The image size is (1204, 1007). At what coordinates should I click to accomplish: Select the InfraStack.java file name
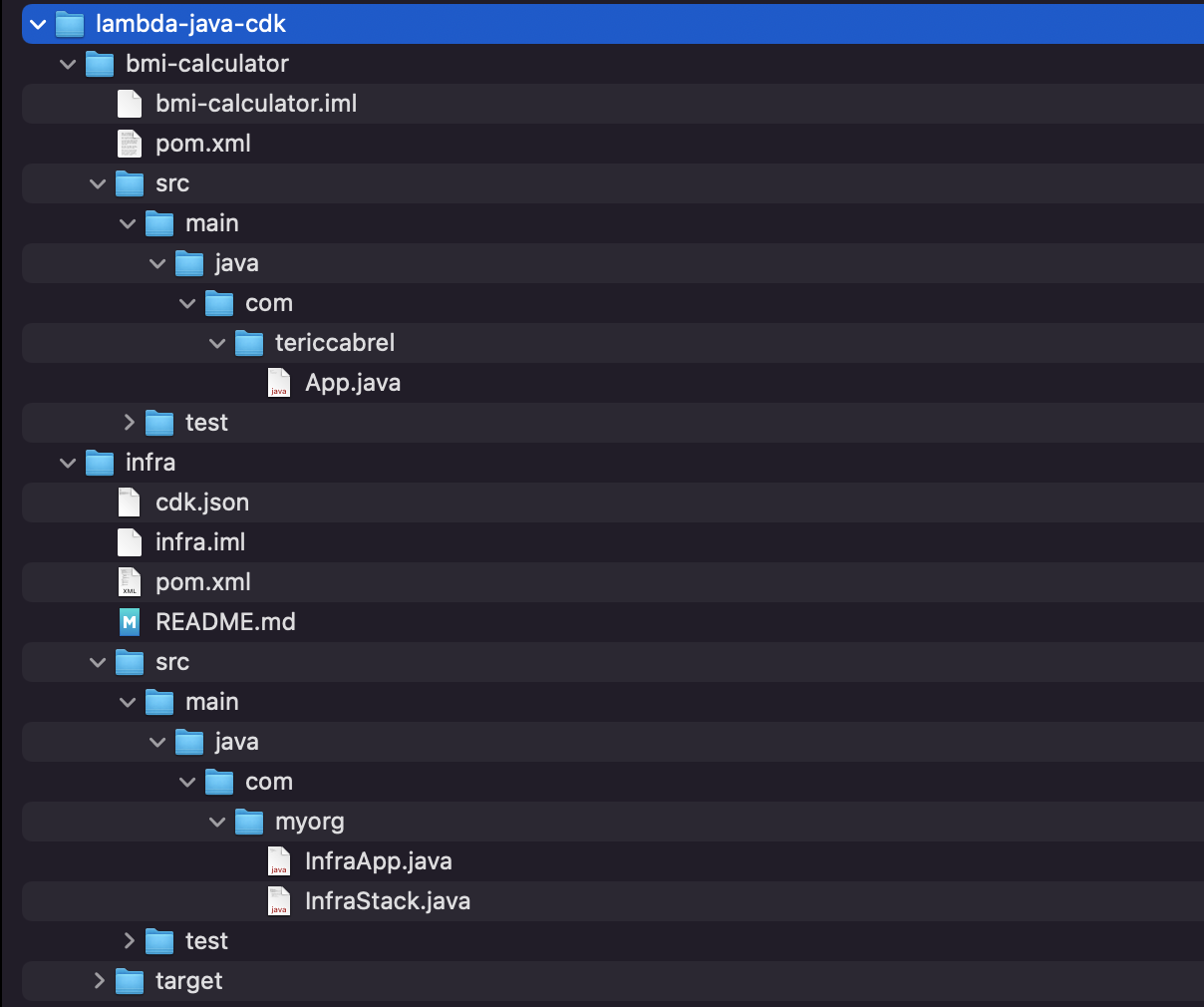point(388,901)
